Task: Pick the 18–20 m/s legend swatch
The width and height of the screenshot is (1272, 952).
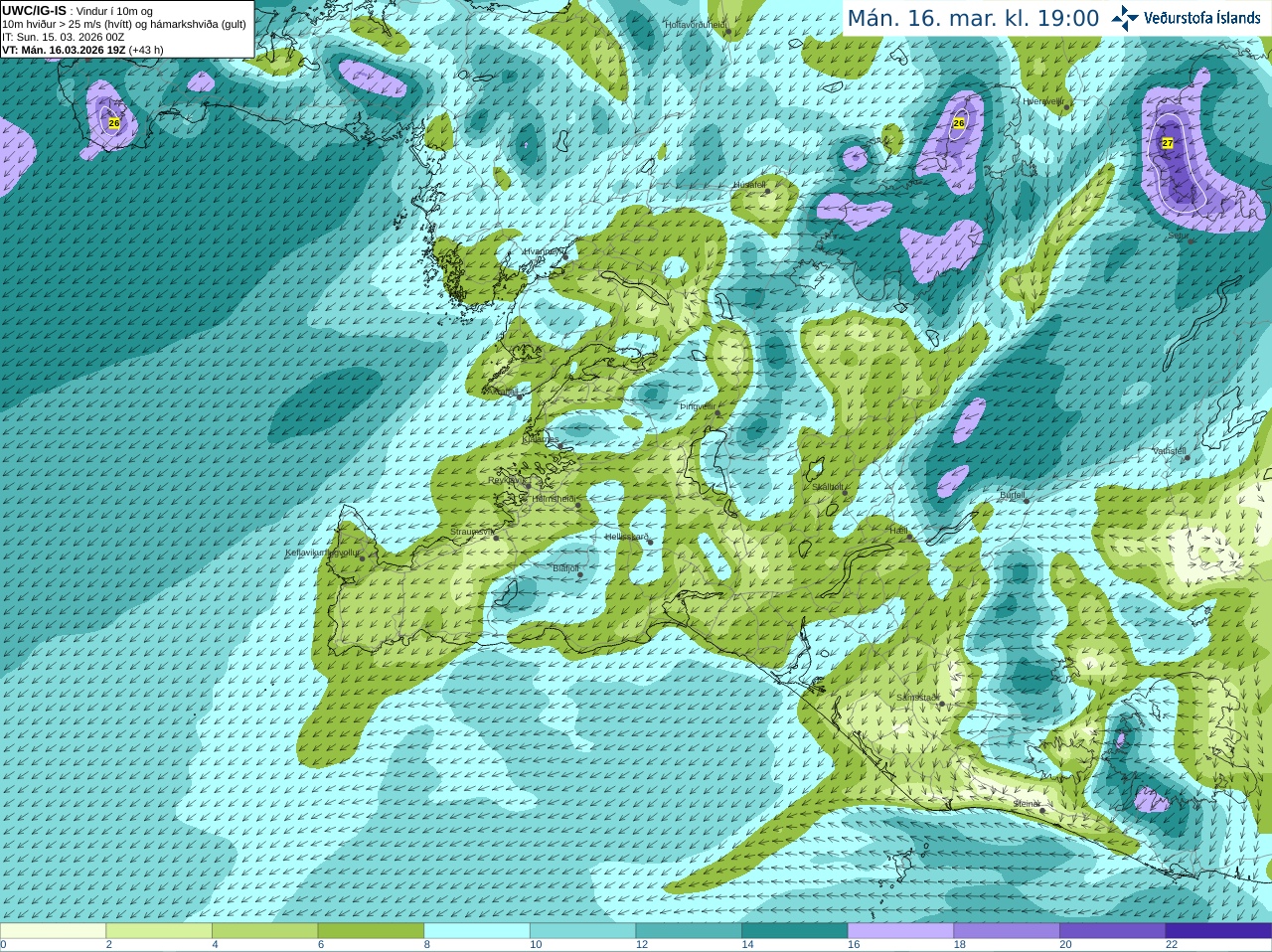Action: pos(1007,931)
